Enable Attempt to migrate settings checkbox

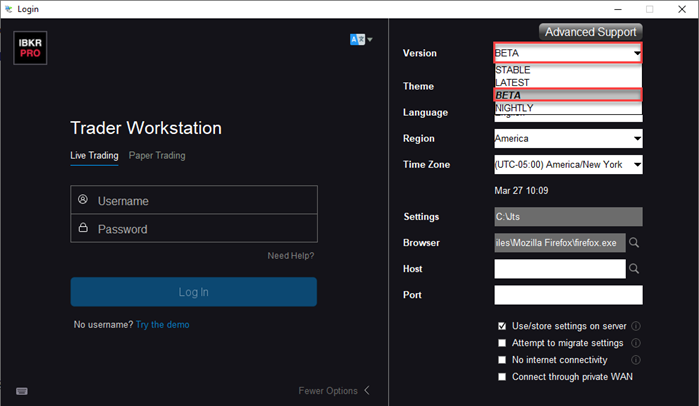[502, 343]
